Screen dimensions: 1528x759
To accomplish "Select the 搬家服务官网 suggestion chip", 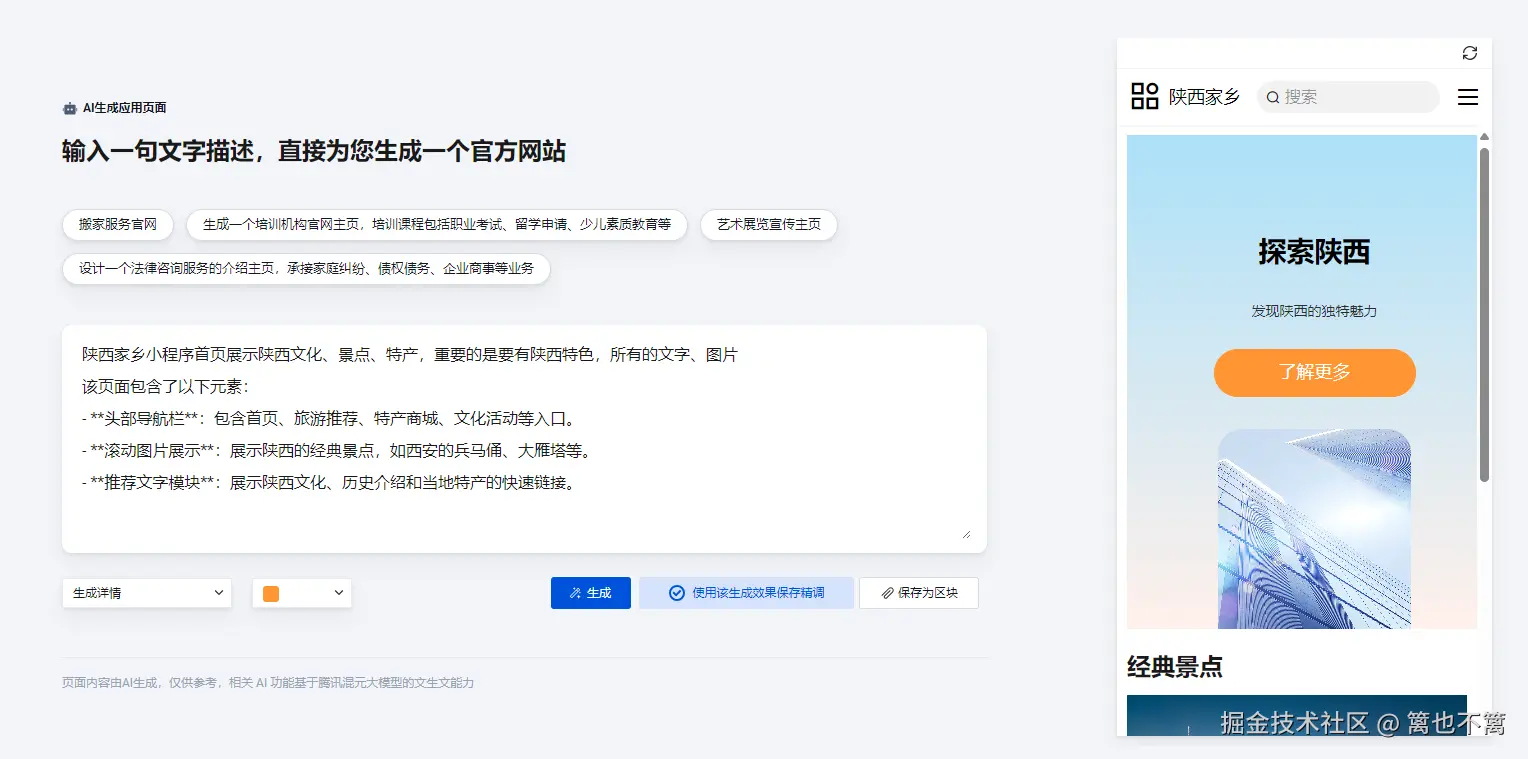I will click(118, 225).
